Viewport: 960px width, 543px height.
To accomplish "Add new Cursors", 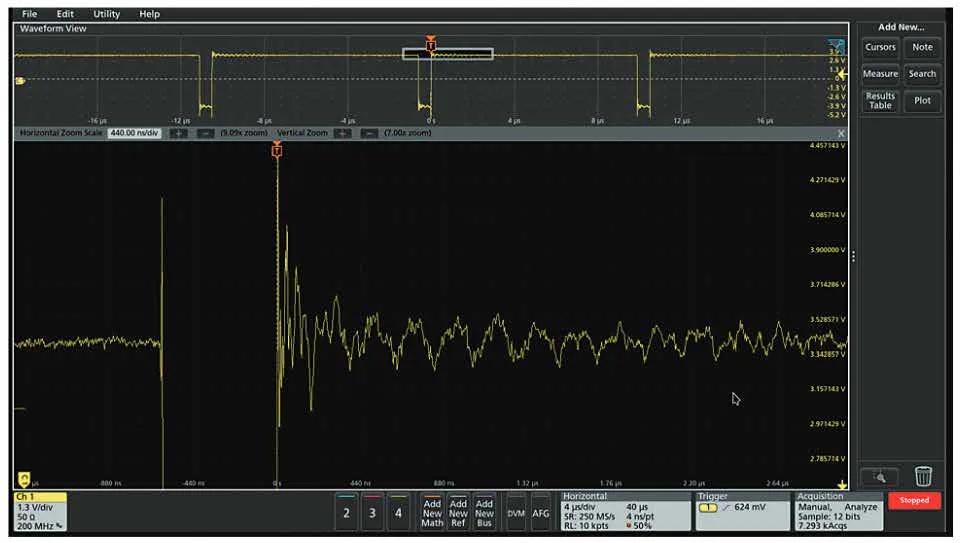I will pyautogui.click(x=880, y=47).
